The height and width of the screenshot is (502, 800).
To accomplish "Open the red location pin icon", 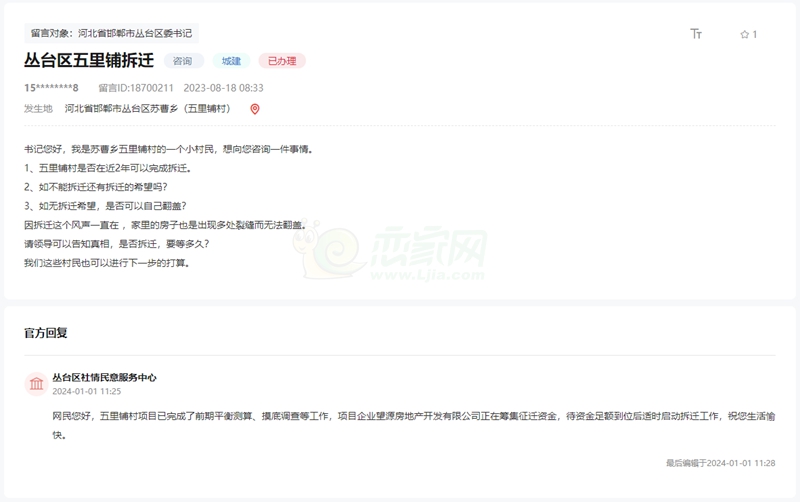I will pyautogui.click(x=255, y=109).
